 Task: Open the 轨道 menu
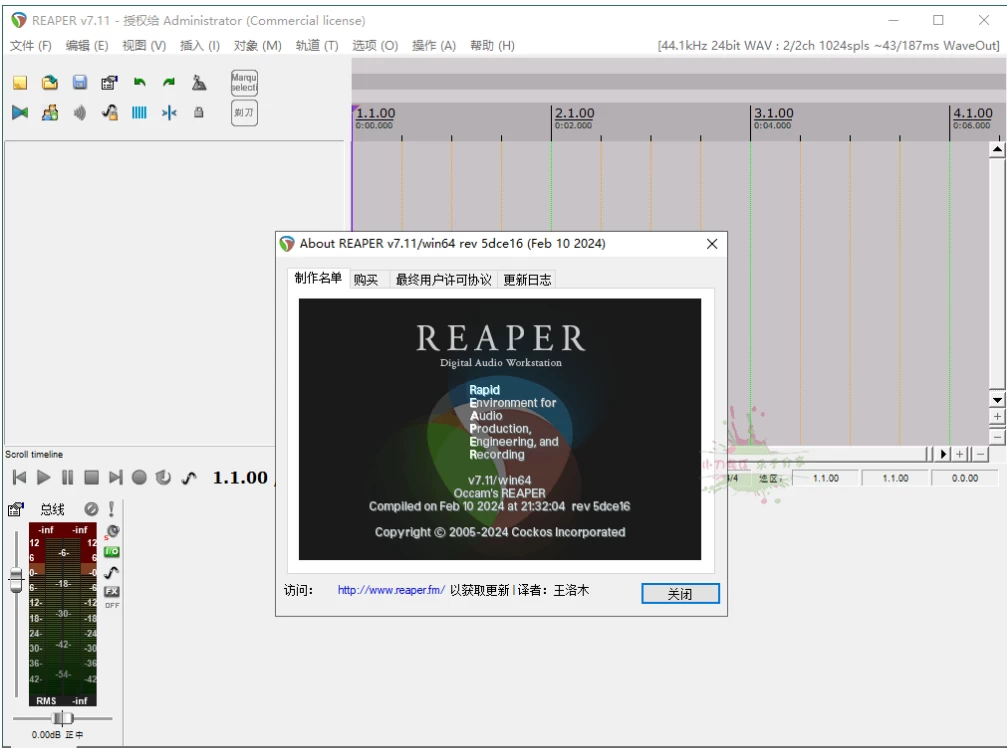coord(315,45)
